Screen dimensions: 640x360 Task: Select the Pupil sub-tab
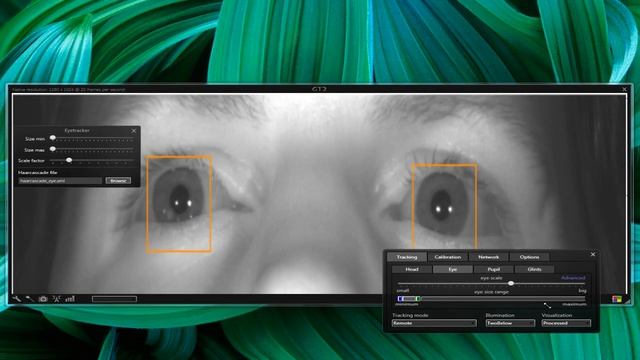493,269
